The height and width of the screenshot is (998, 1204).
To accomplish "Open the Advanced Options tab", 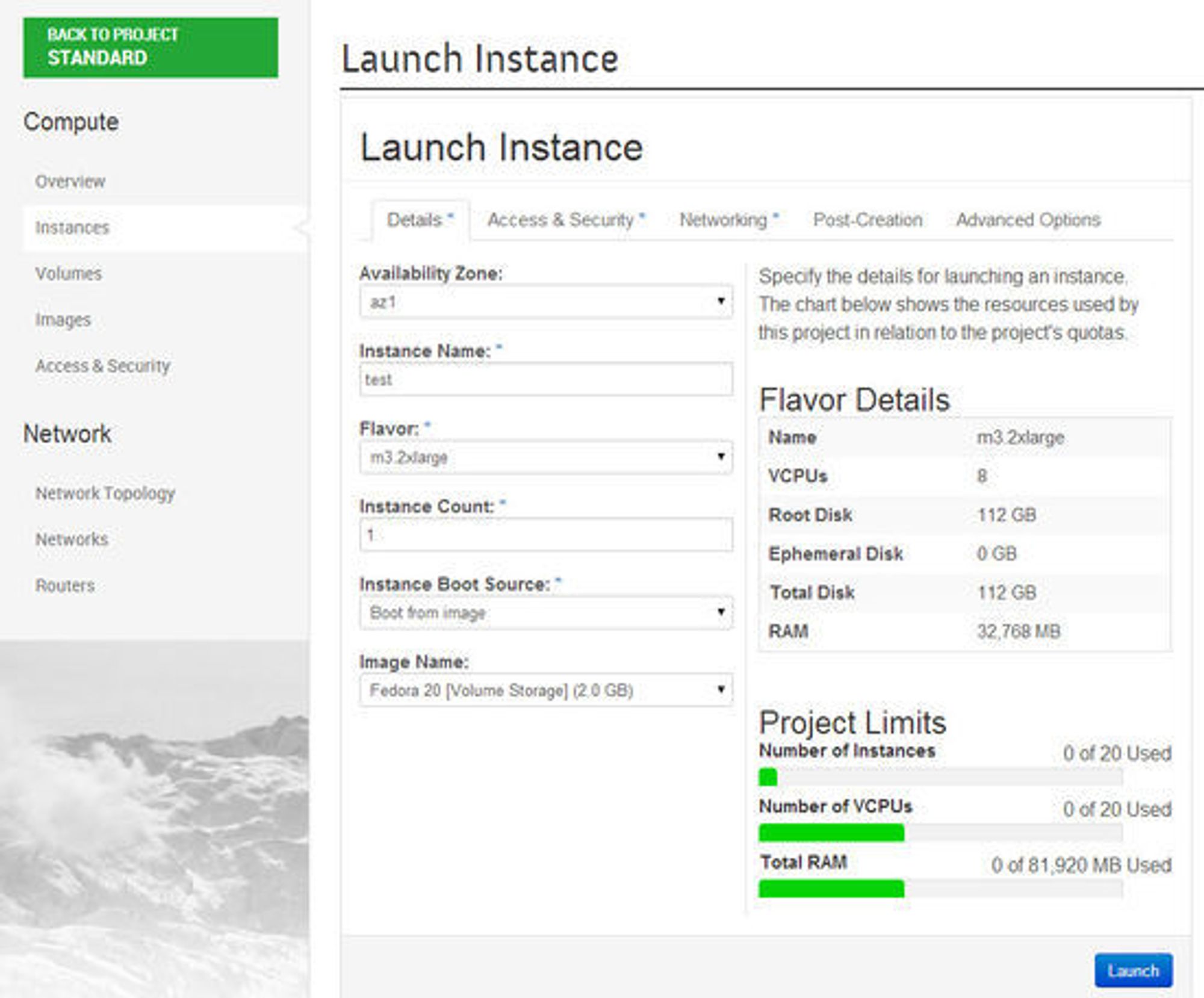I will coord(1028,220).
